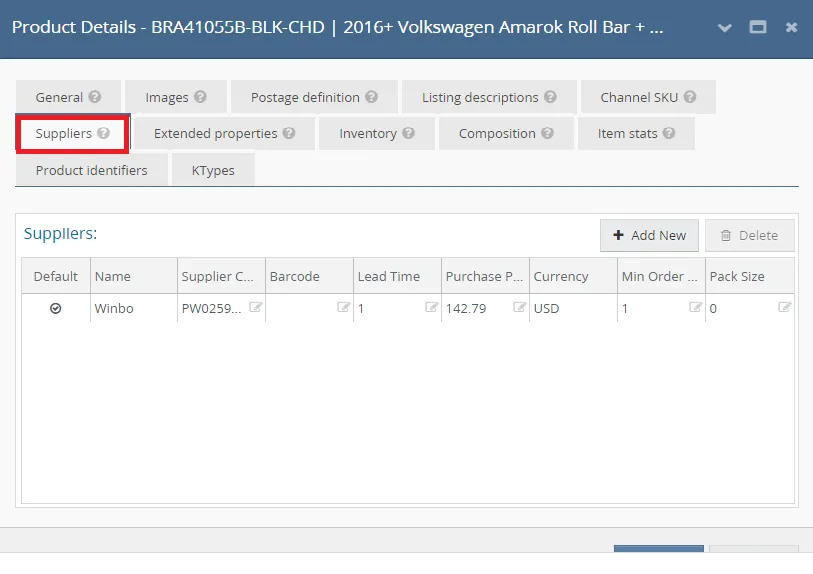The width and height of the screenshot is (813, 574).
Task: Click PW0259... supplier code value
Action: tap(212, 309)
